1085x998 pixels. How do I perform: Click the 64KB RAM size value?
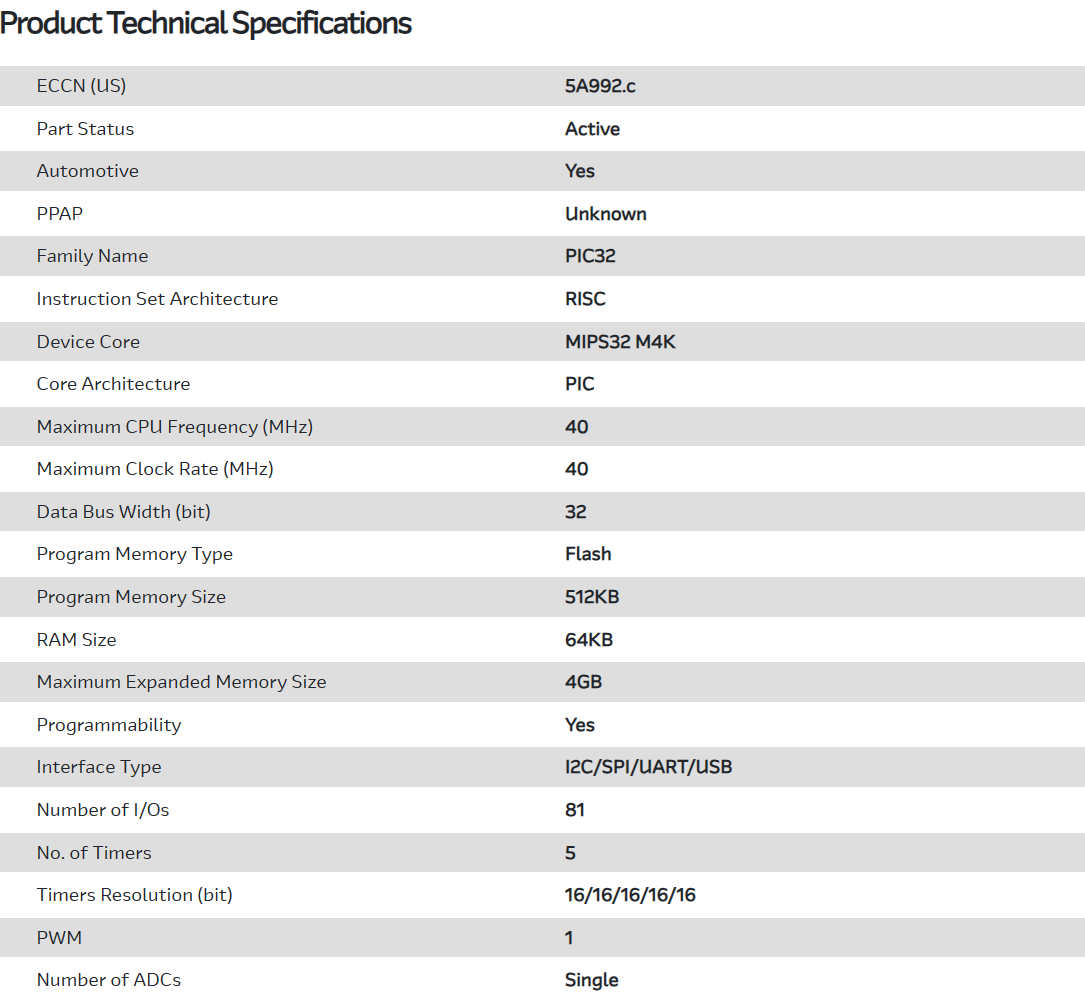(589, 640)
